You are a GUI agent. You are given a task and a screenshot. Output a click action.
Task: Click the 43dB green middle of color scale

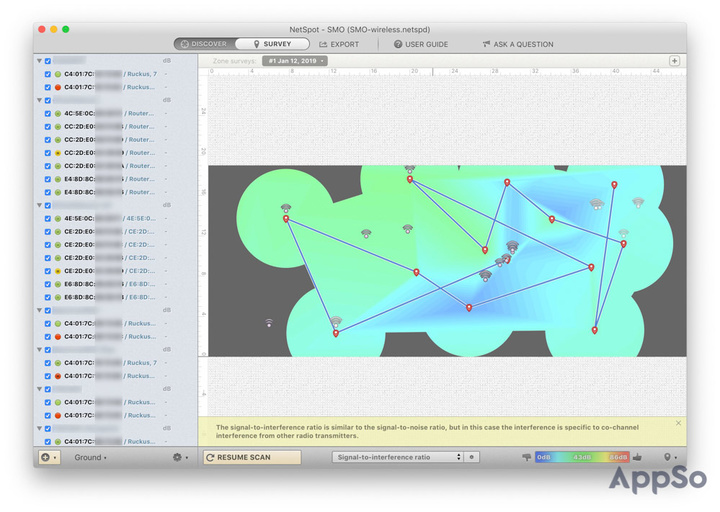(x=582, y=457)
